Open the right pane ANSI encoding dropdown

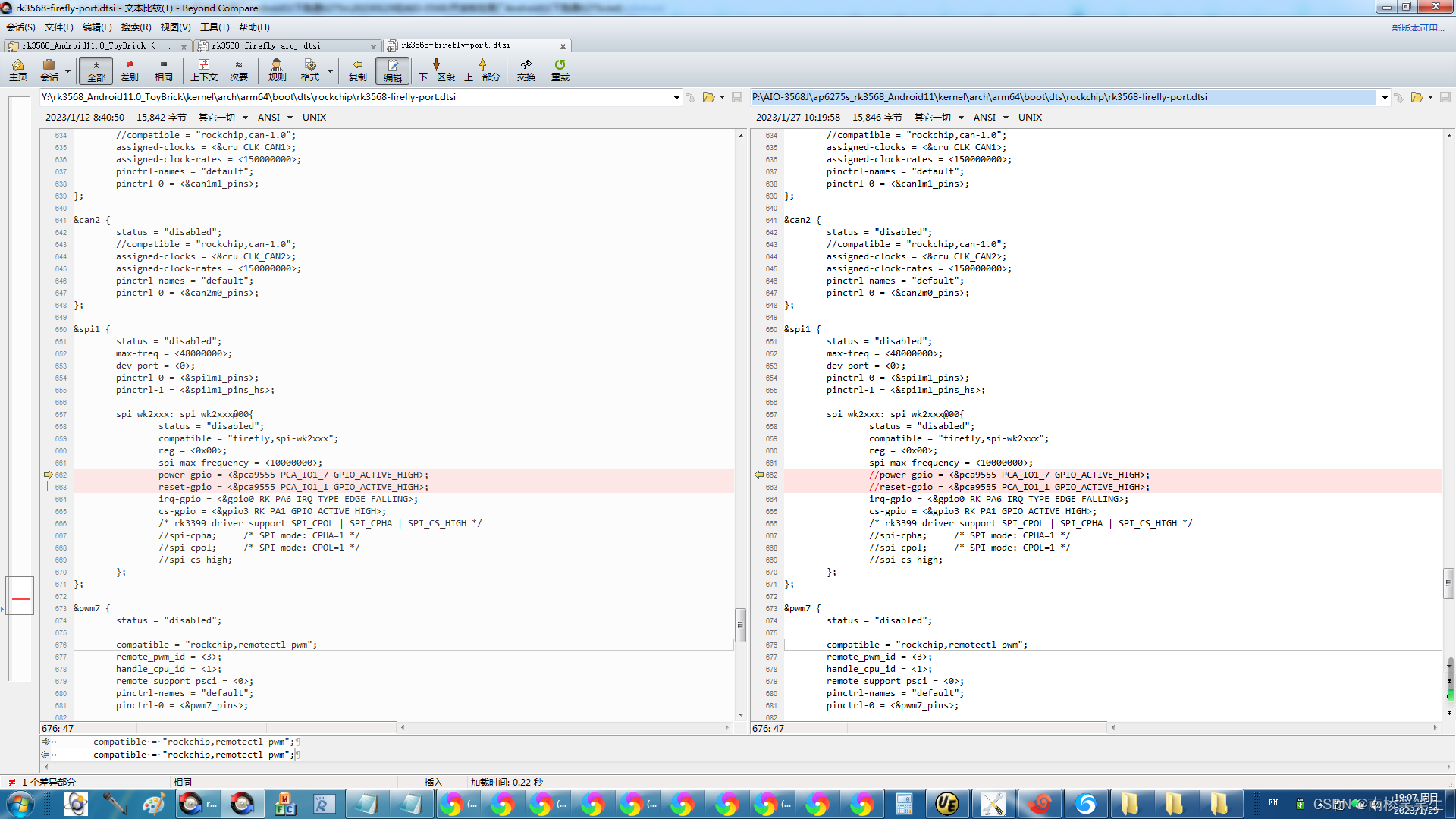tap(1007, 117)
